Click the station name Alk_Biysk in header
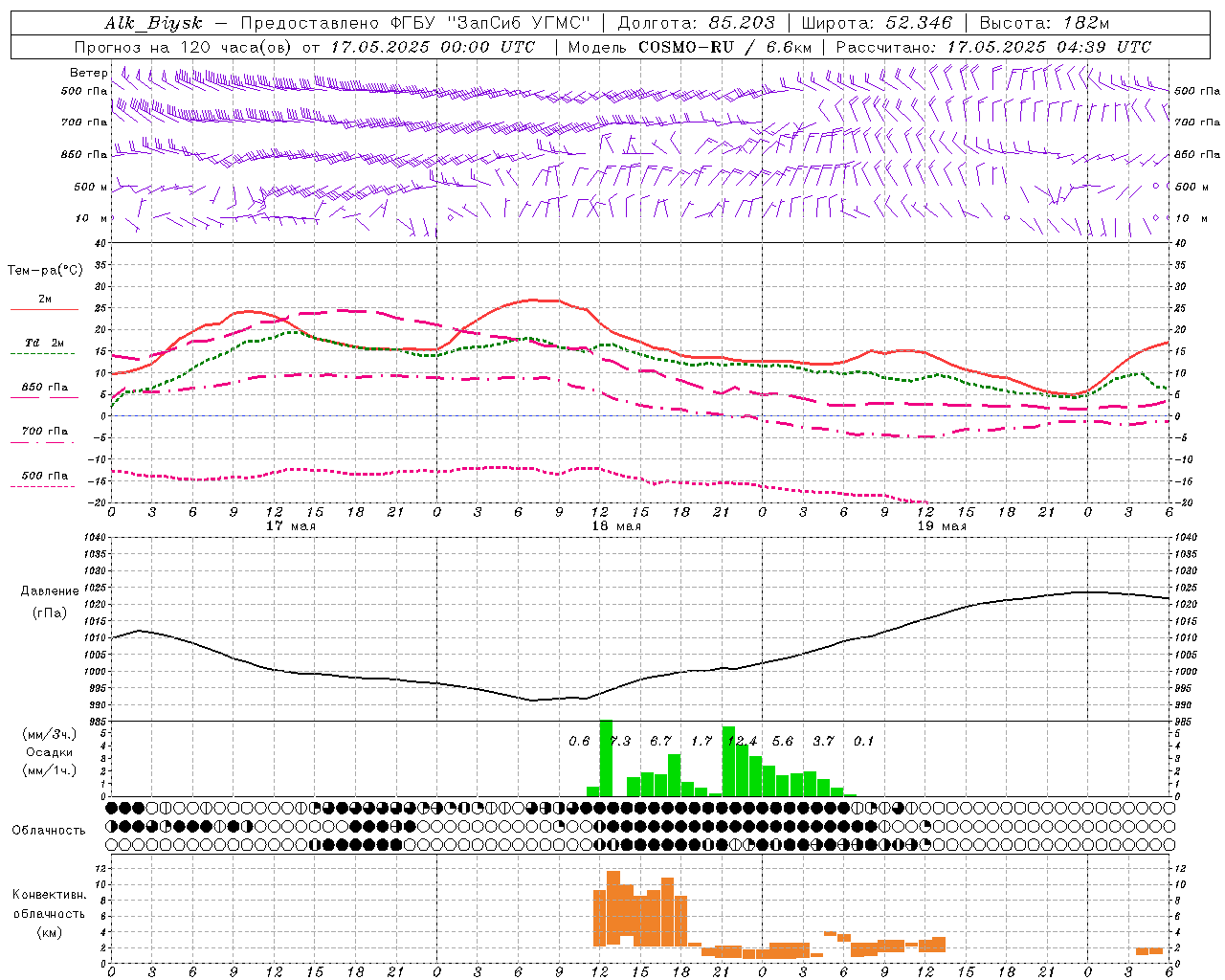The height and width of the screenshot is (980, 1225). (155, 23)
